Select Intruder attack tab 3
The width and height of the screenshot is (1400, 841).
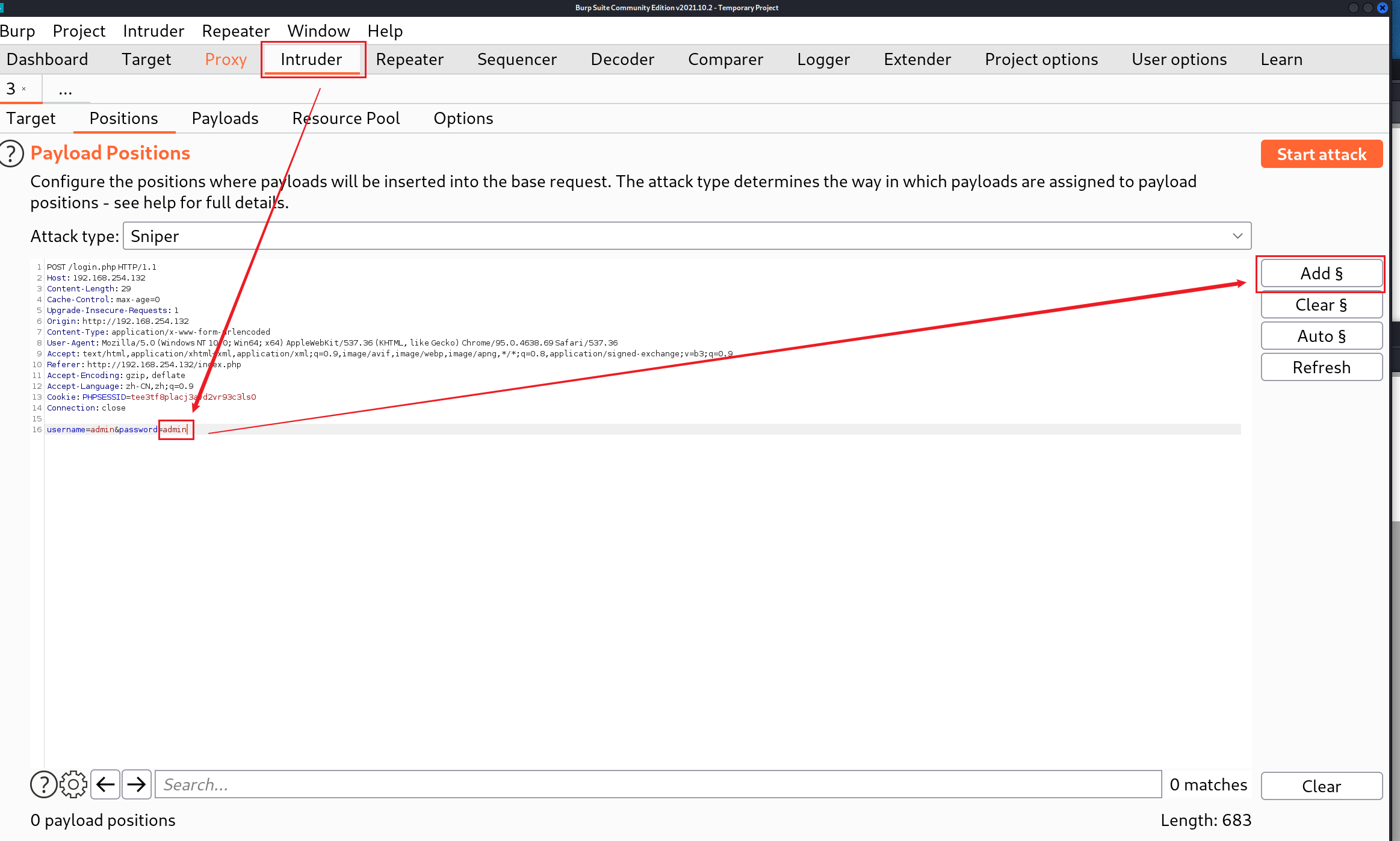click(11, 88)
